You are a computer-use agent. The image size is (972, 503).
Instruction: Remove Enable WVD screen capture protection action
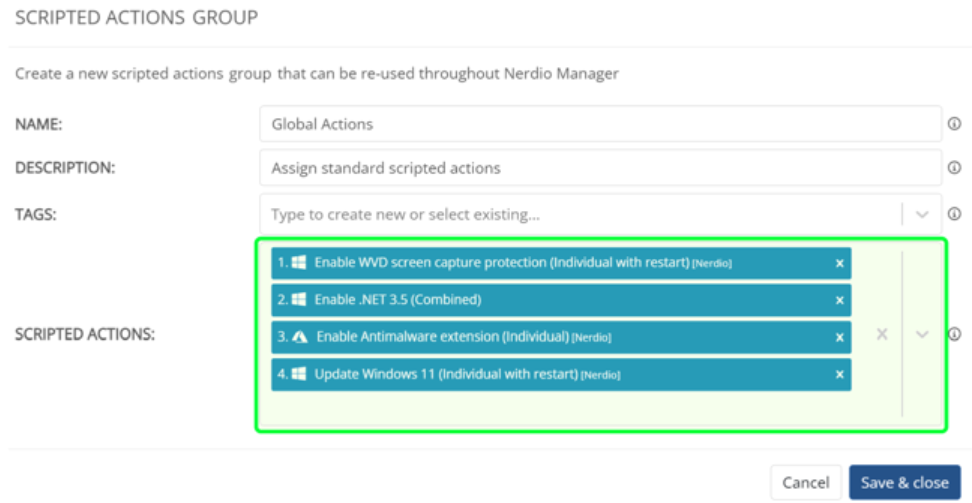(x=839, y=263)
